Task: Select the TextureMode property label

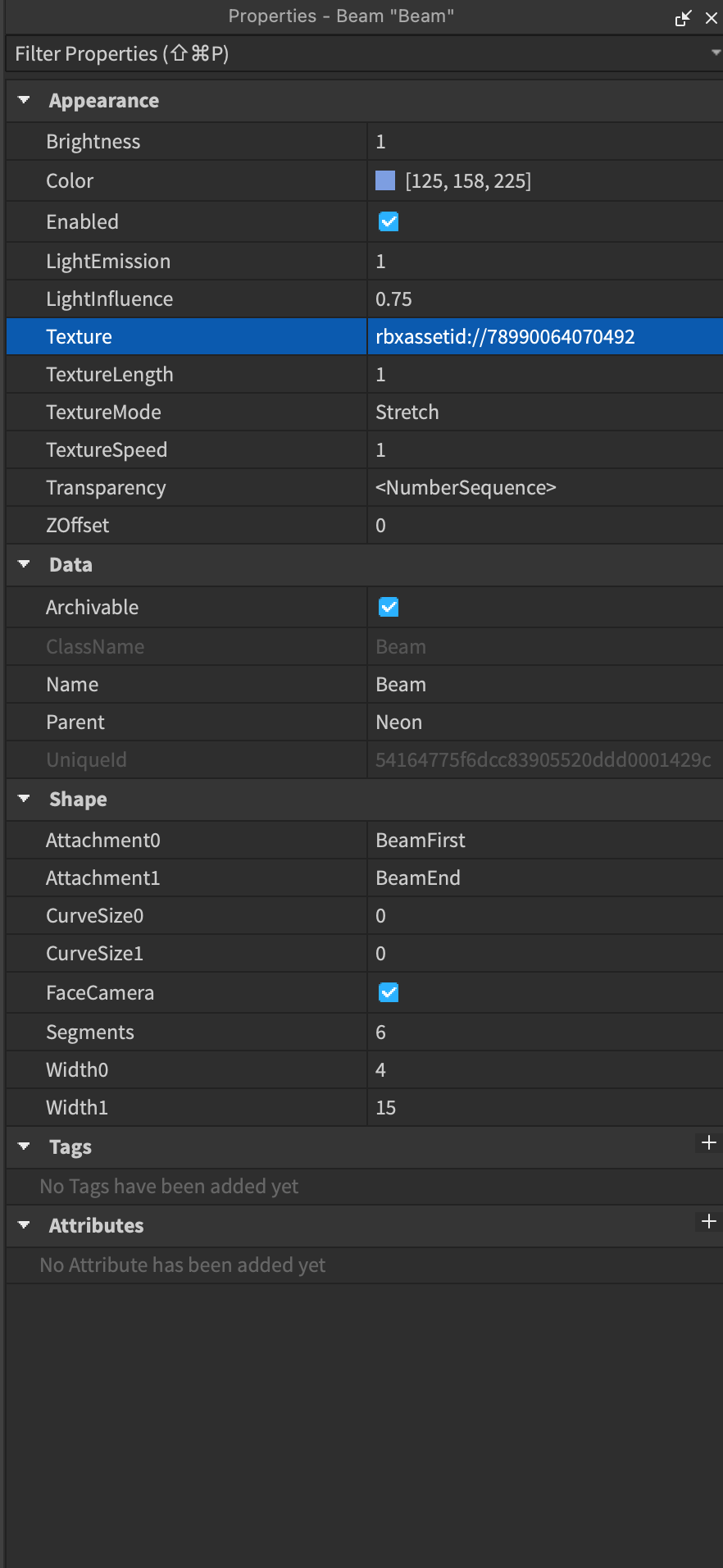Action: [x=103, y=412]
